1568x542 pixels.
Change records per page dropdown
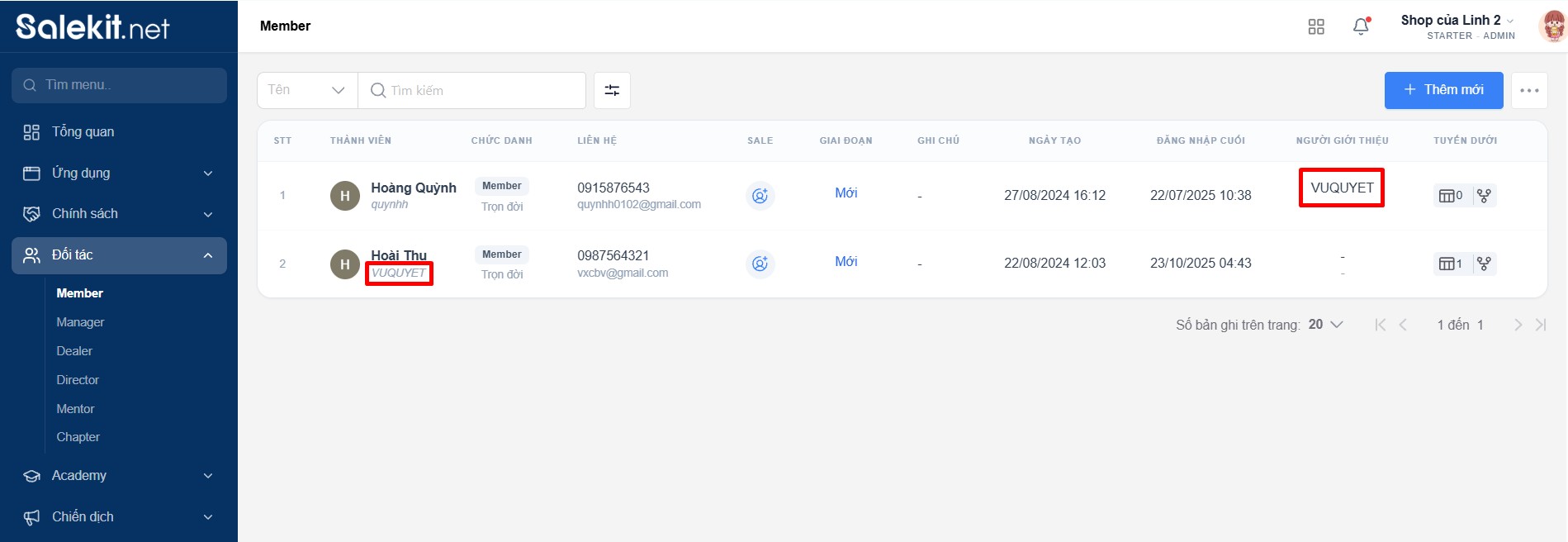coord(1325,325)
